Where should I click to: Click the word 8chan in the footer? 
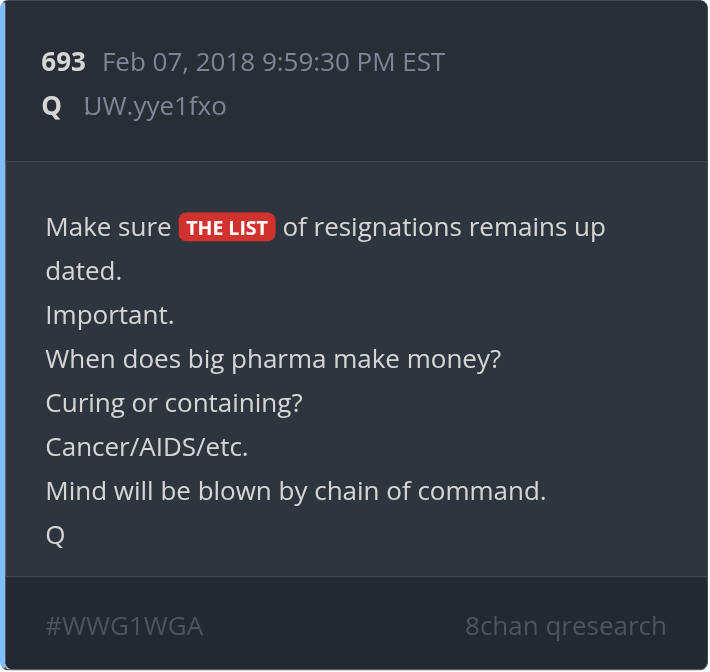pyautogui.click(x=500, y=627)
